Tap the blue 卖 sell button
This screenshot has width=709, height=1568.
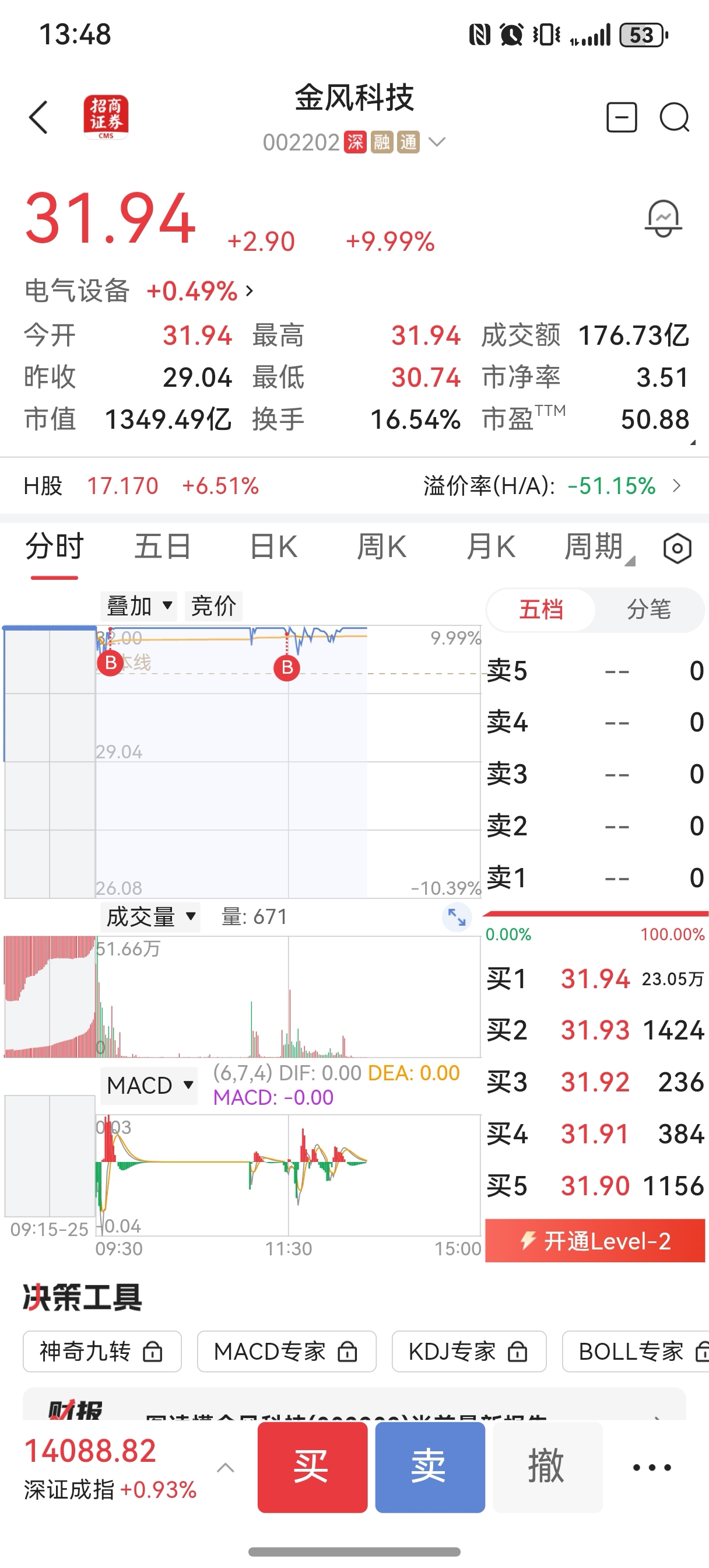(x=430, y=1467)
